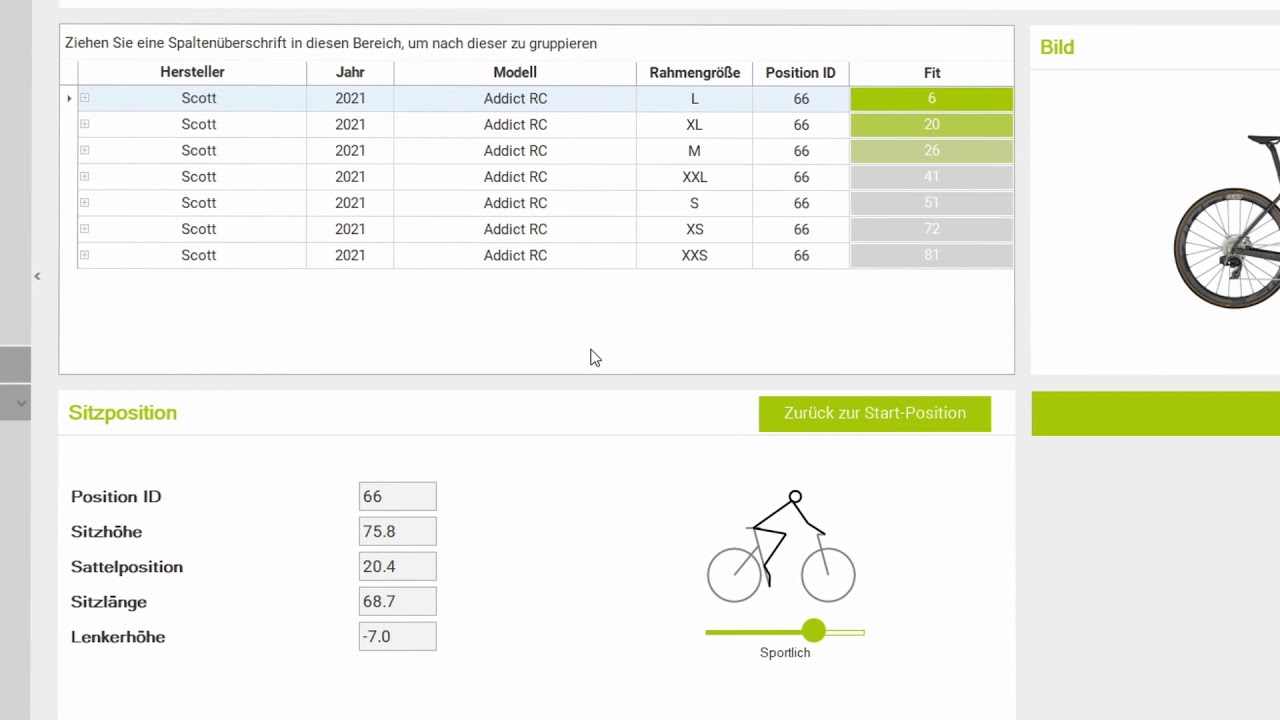
Task: Select Fit score 51 cell
Action: click(931, 202)
